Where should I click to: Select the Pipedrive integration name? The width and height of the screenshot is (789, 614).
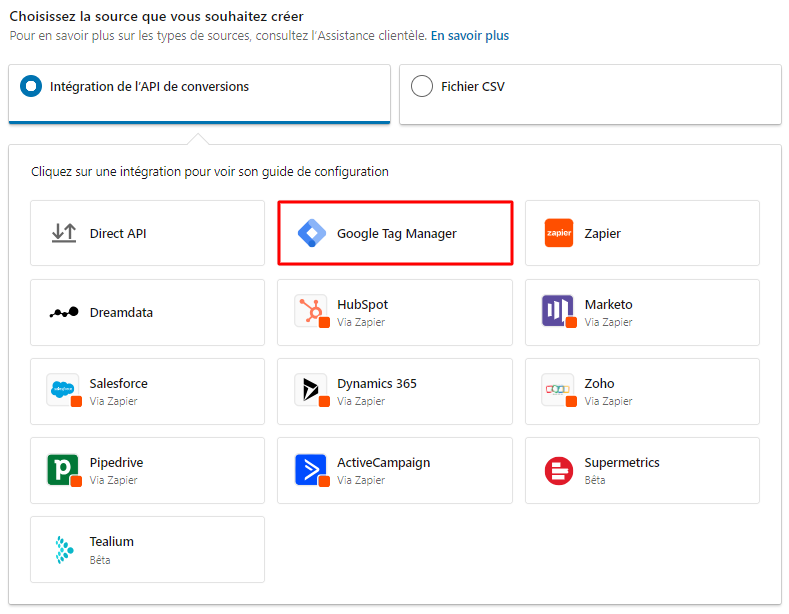click(x=116, y=463)
